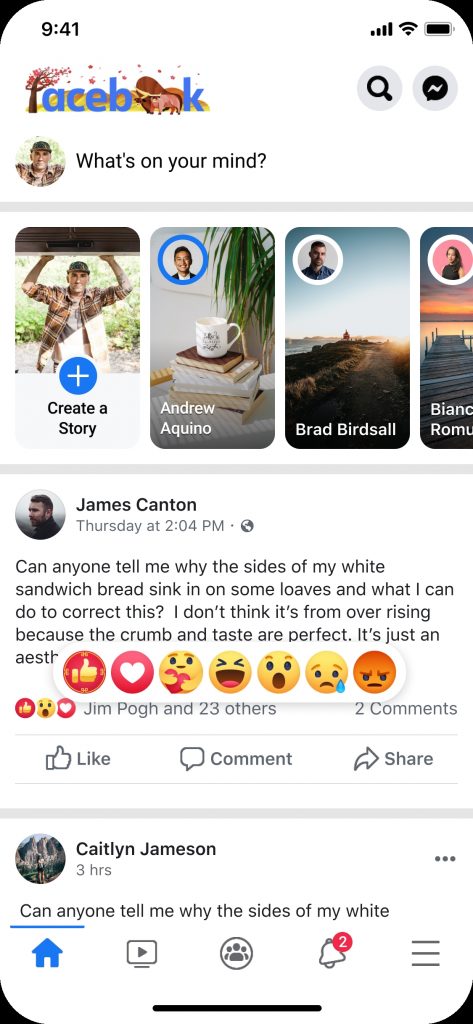The width and height of the screenshot is (473, 1024).
Task: Tap the blue plus on Create a Story
Action: tap(78, 377)
